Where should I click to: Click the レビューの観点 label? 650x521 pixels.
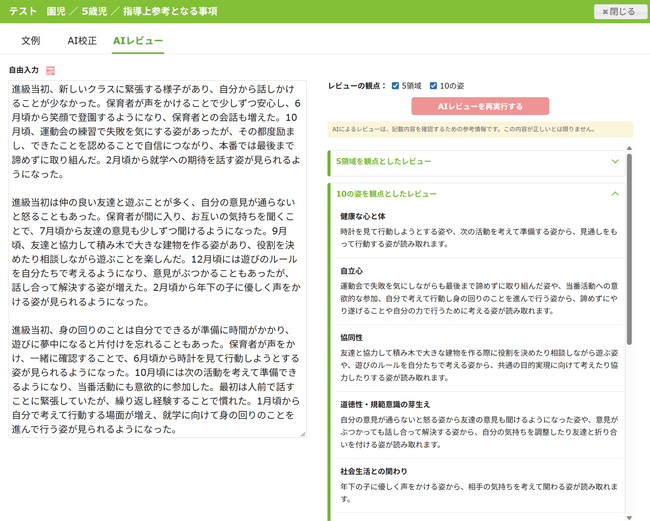357,86
